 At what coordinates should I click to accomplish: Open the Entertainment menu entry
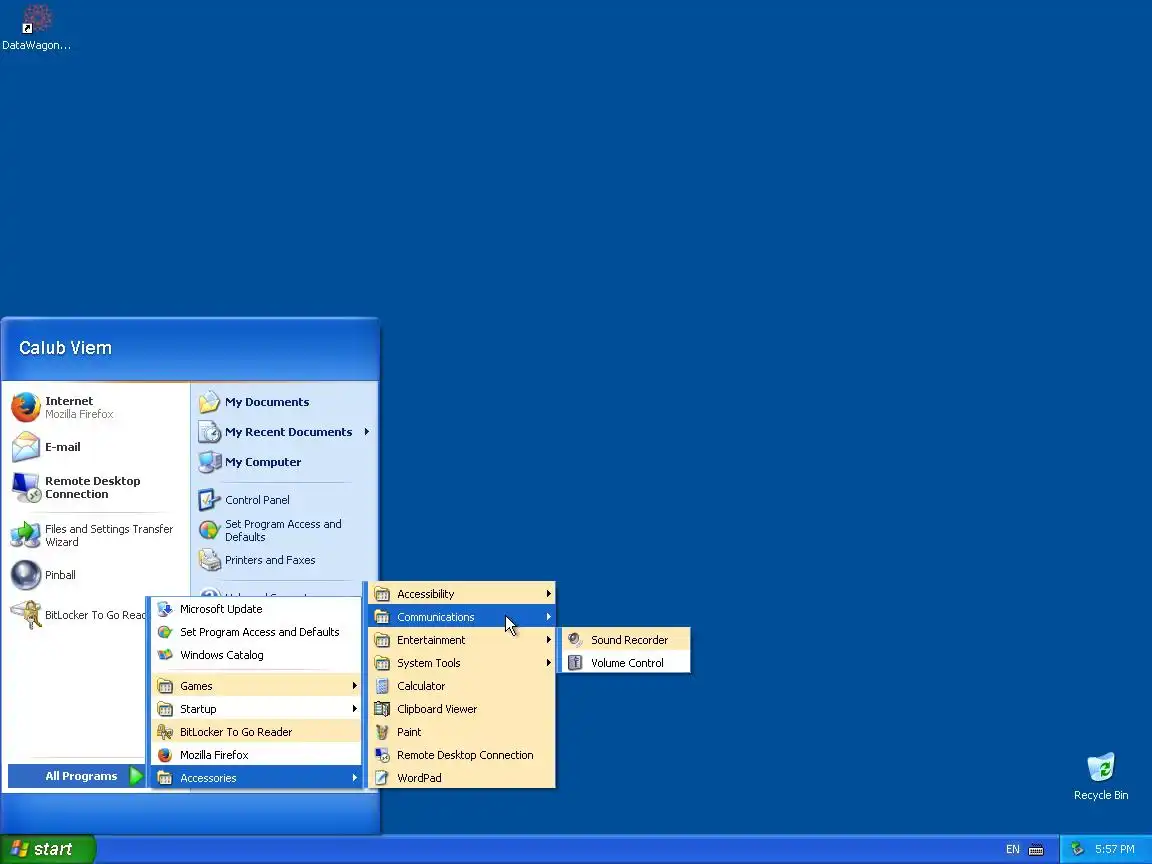pos(461,640)
